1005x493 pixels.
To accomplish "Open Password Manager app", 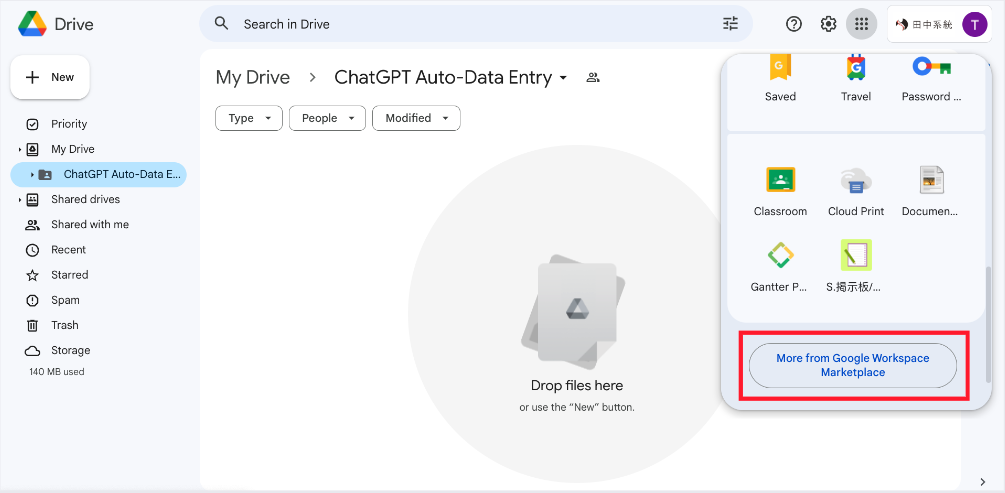I will (931, 77).
